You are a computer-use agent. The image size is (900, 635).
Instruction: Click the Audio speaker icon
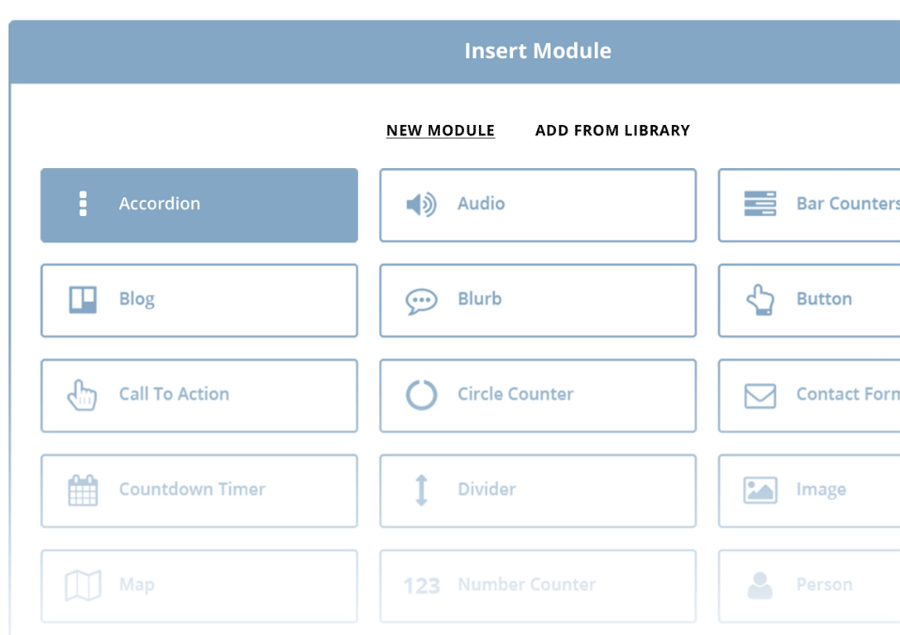click(x=421, y=205)
